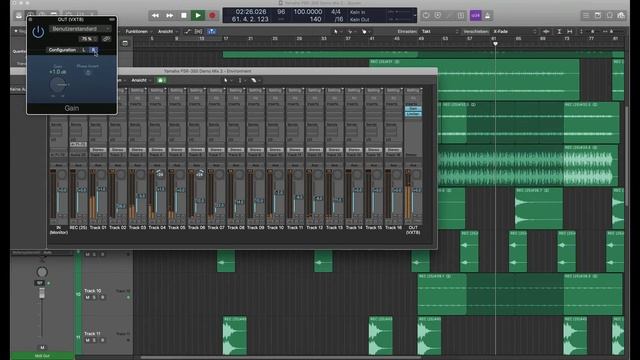Toggle the Flex view icon in tracks toolbar
This screenshot has width=640, height=360.
[198, 31]
